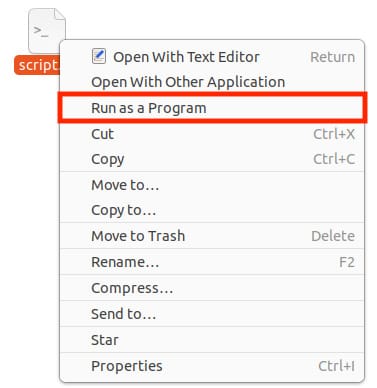Open the file Properties
Screen dimensions: 377x388
212,366
